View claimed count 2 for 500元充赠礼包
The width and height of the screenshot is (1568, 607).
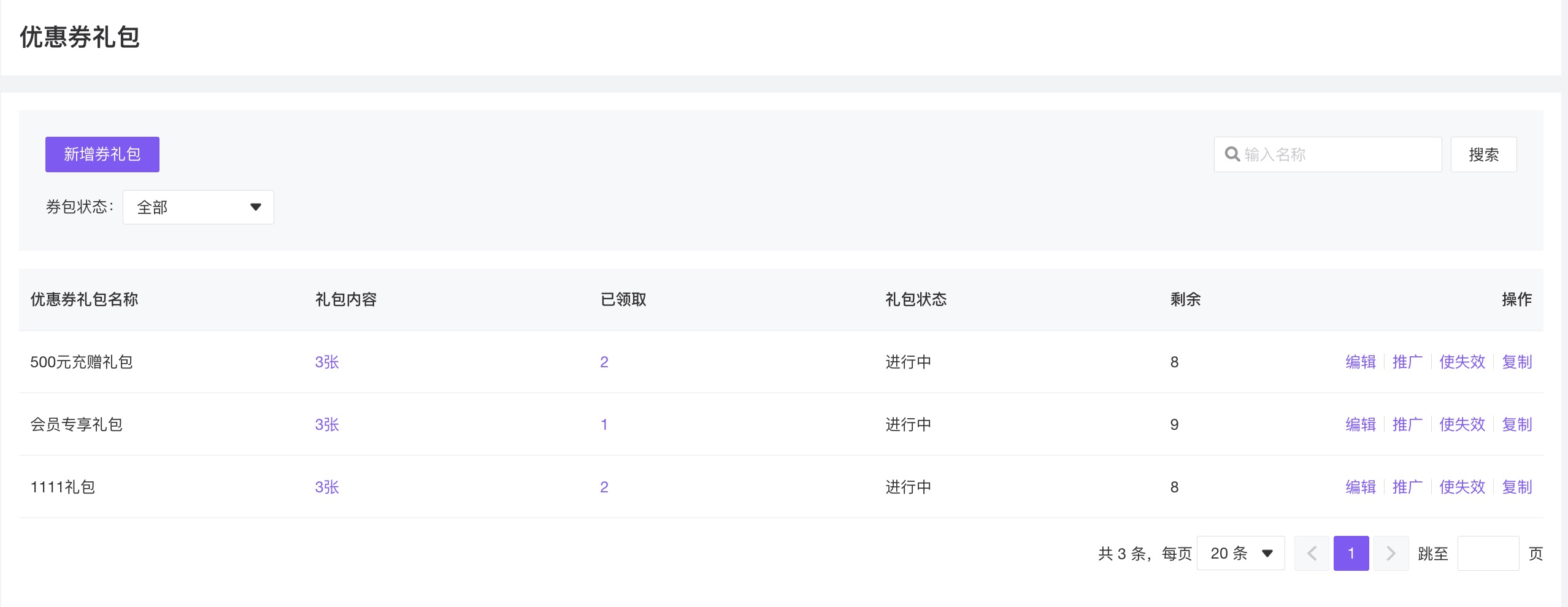tap(604, 362)
